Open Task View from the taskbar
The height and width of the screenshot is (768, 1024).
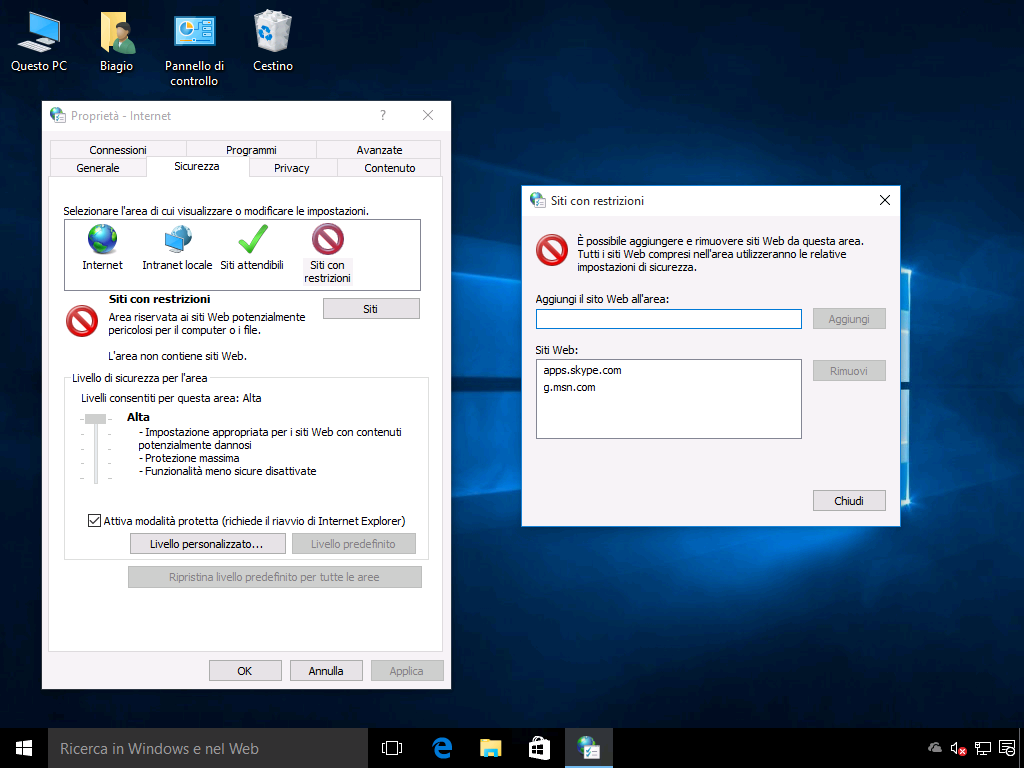coord(392,748)
